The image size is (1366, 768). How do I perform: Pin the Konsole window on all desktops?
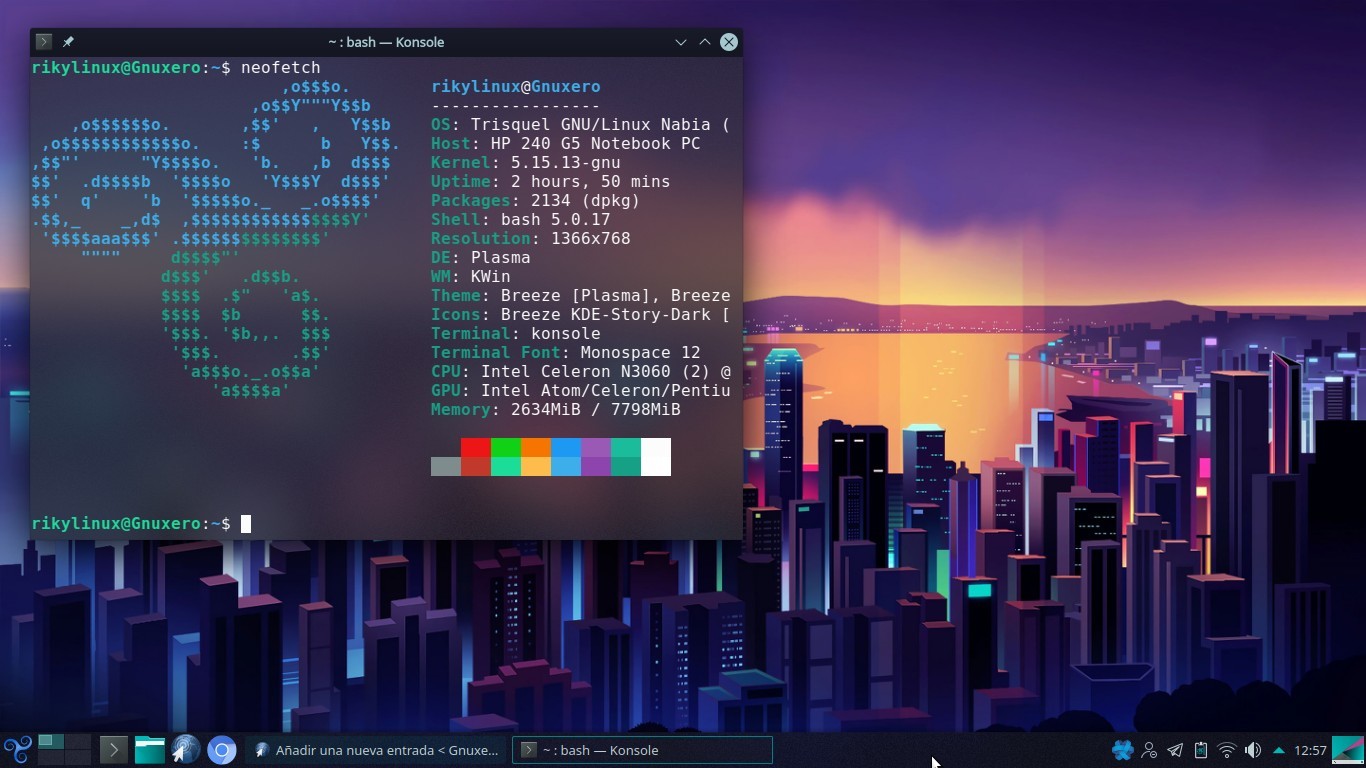point(68,42)
